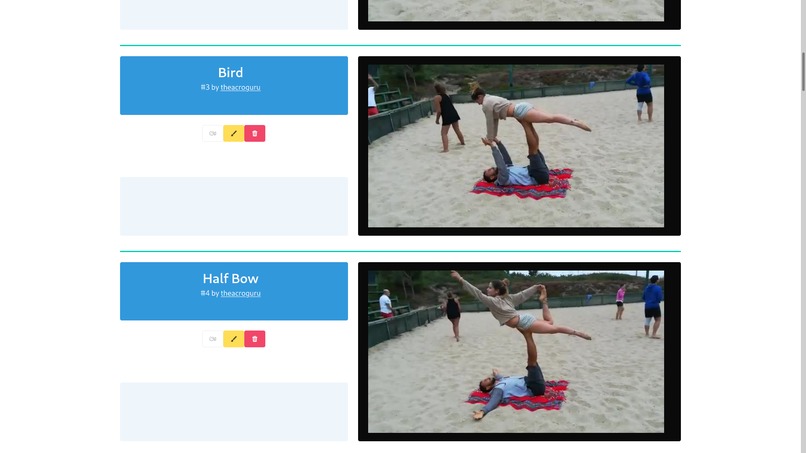Delete the Half Bow pose with the trash icon

[254, 339]
